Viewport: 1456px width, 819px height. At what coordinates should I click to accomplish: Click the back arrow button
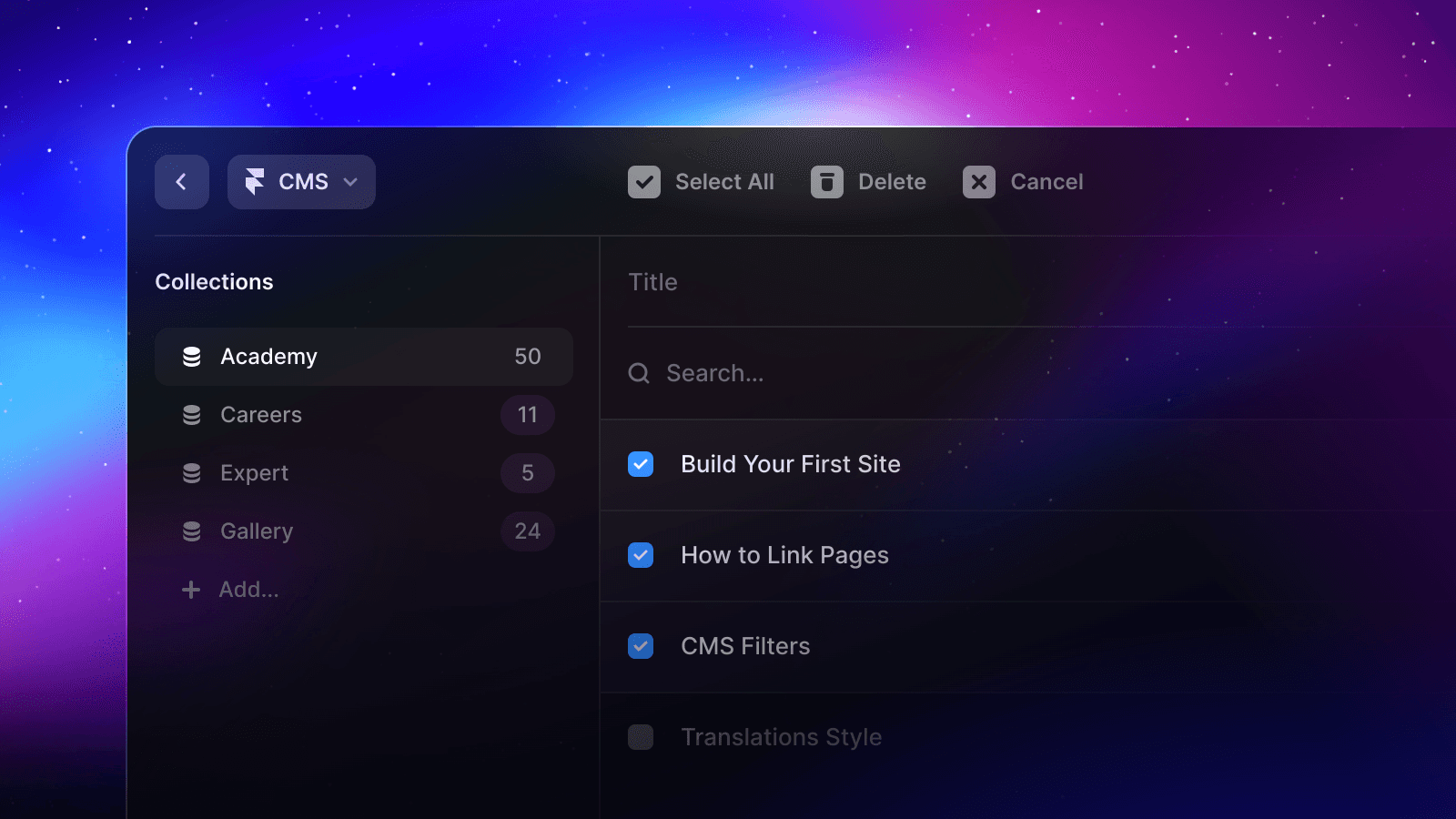(181, 182)
